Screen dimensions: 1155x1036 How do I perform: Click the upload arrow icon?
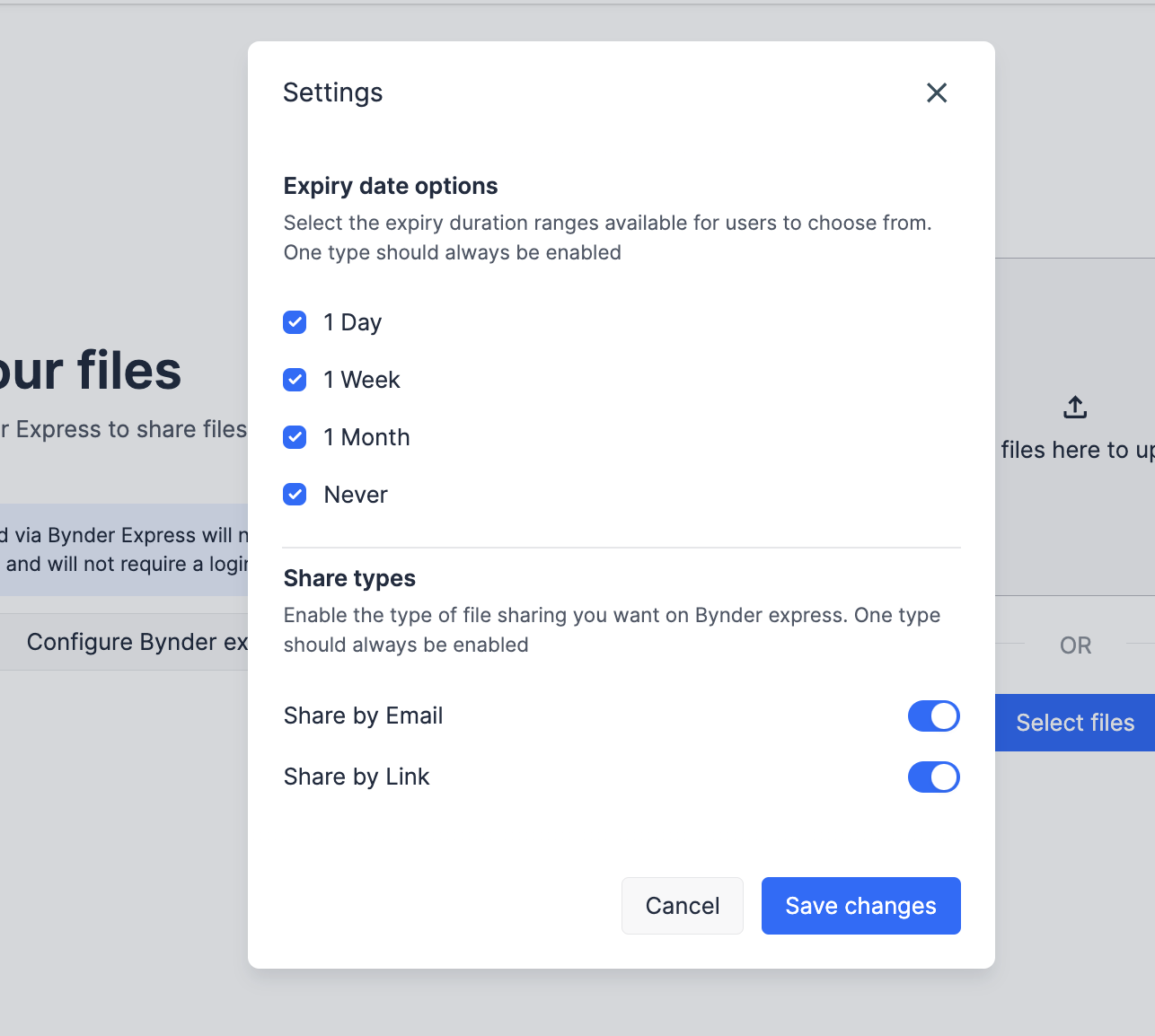click(1075, 408)
